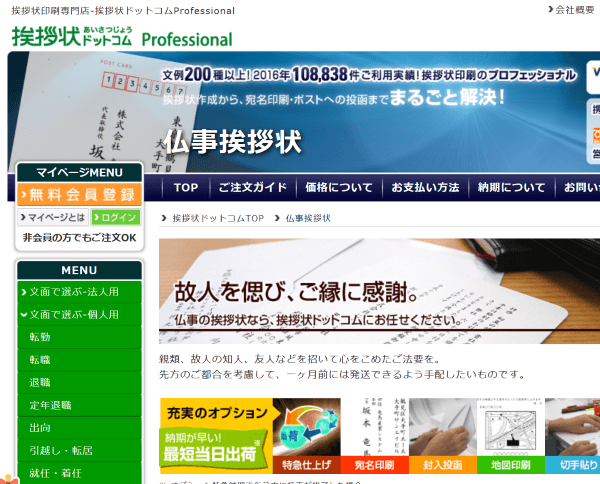Open the マイページとは link
Image resolution: width=600 pixels, height=484 pixels.
[x=53, y=217]
